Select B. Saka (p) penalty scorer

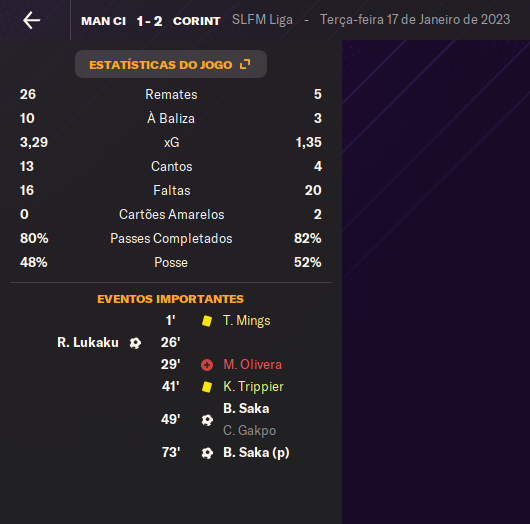tap(256, 453)
